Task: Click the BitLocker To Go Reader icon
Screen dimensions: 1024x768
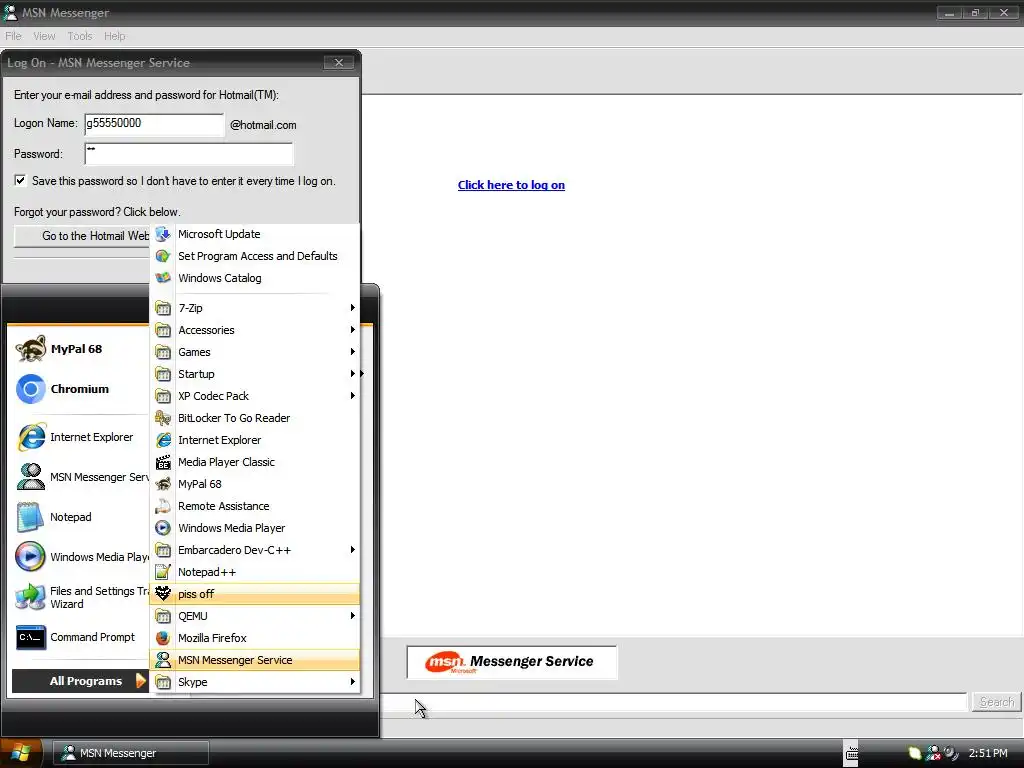Action: (x=163, y=418)
